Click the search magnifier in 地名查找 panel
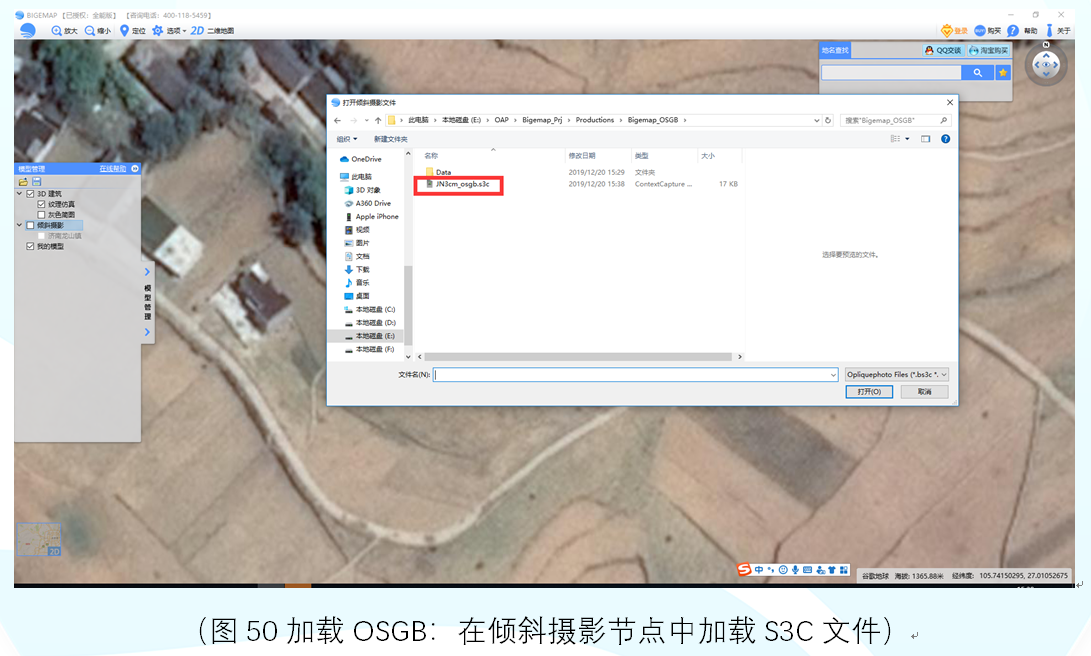This screenshot has width=1091, height=656. [977, 72]
